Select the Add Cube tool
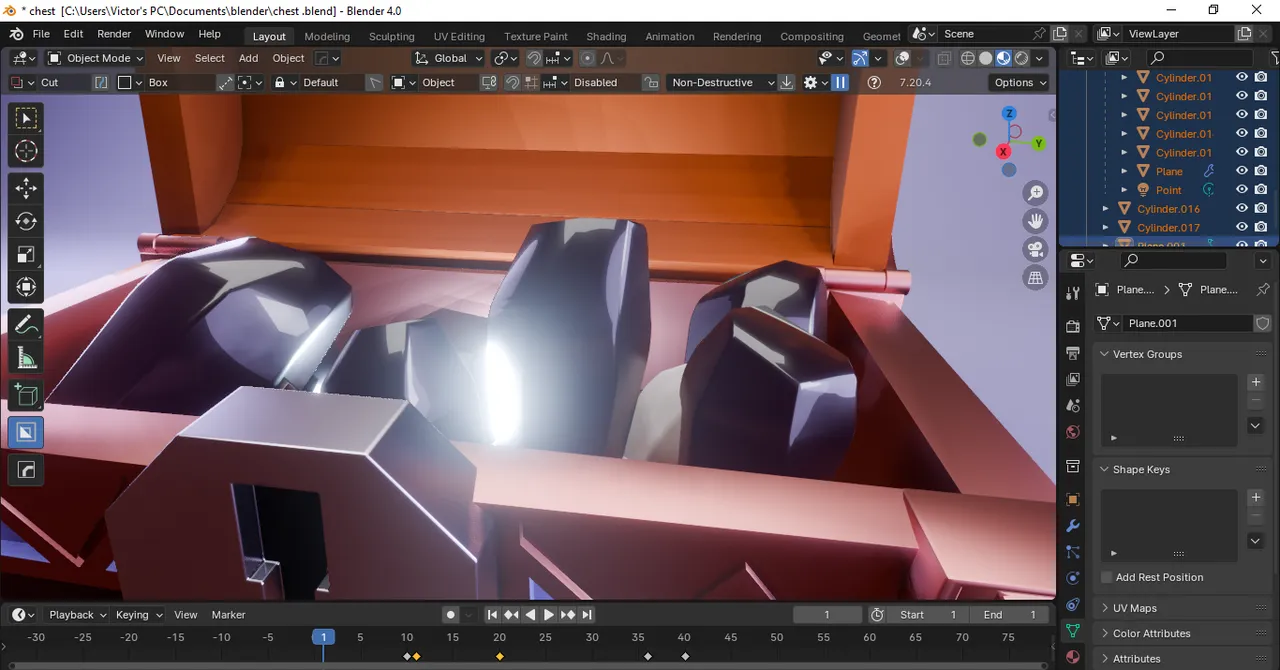This screenshot has height=670, width=1280. [x=26, y=395]
